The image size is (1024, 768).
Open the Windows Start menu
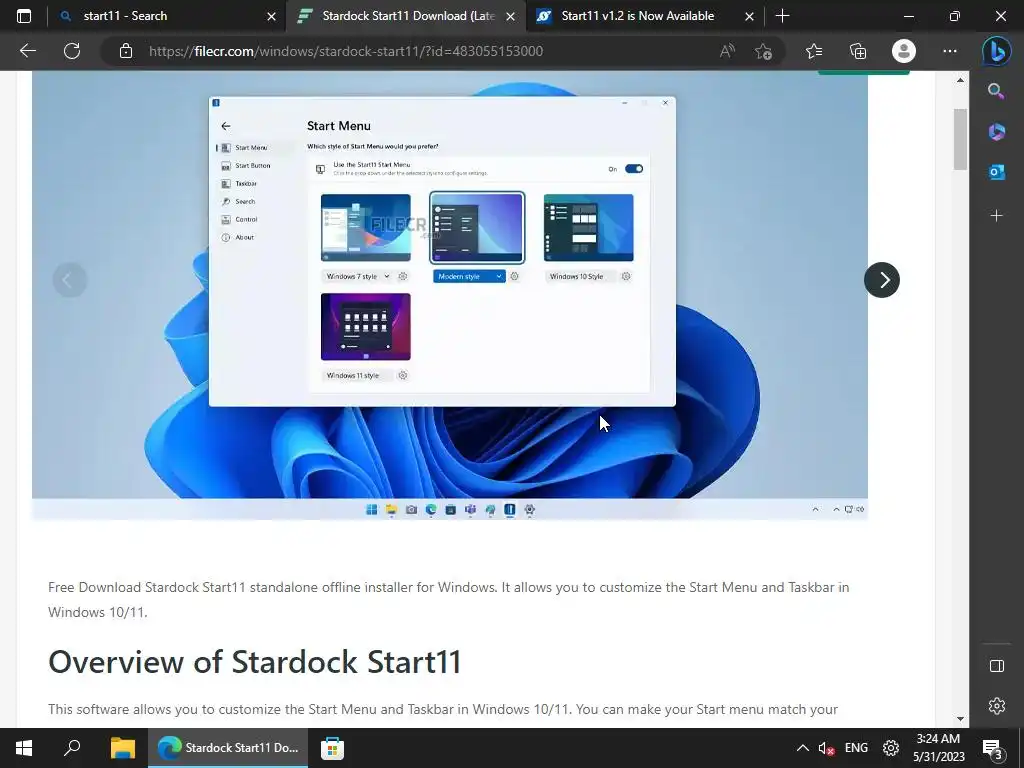point(24,748)
